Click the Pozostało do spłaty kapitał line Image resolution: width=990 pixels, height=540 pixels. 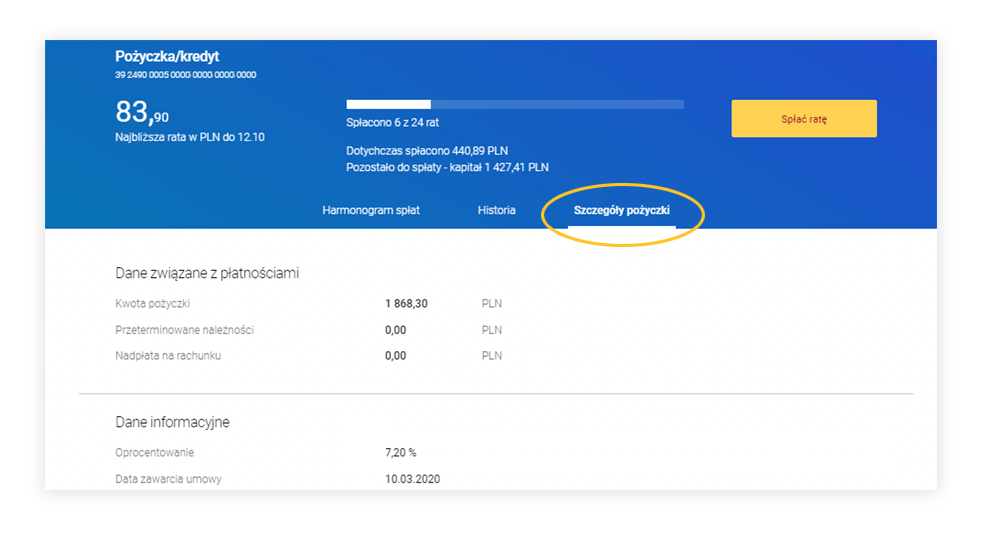[447, 167]
